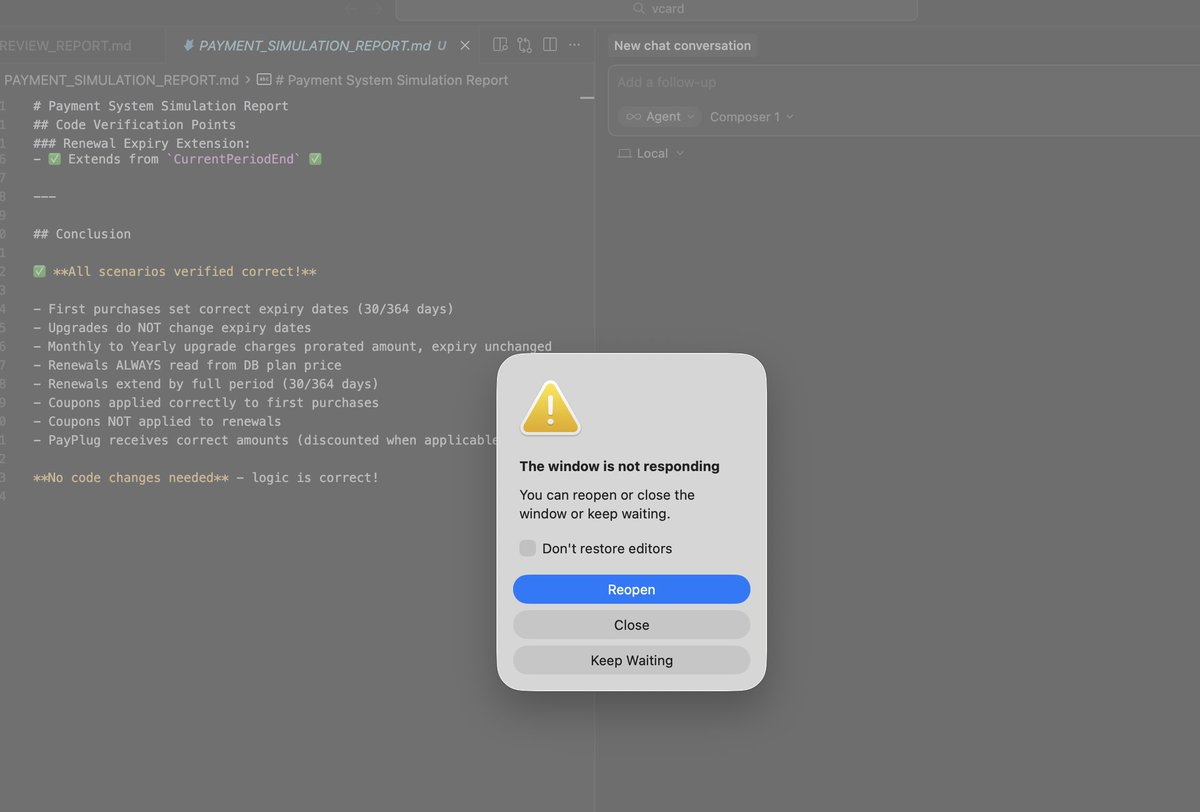Click the '## Code Verification Points' line
This screenshot has width=1200, height=812.
point(134,125)
